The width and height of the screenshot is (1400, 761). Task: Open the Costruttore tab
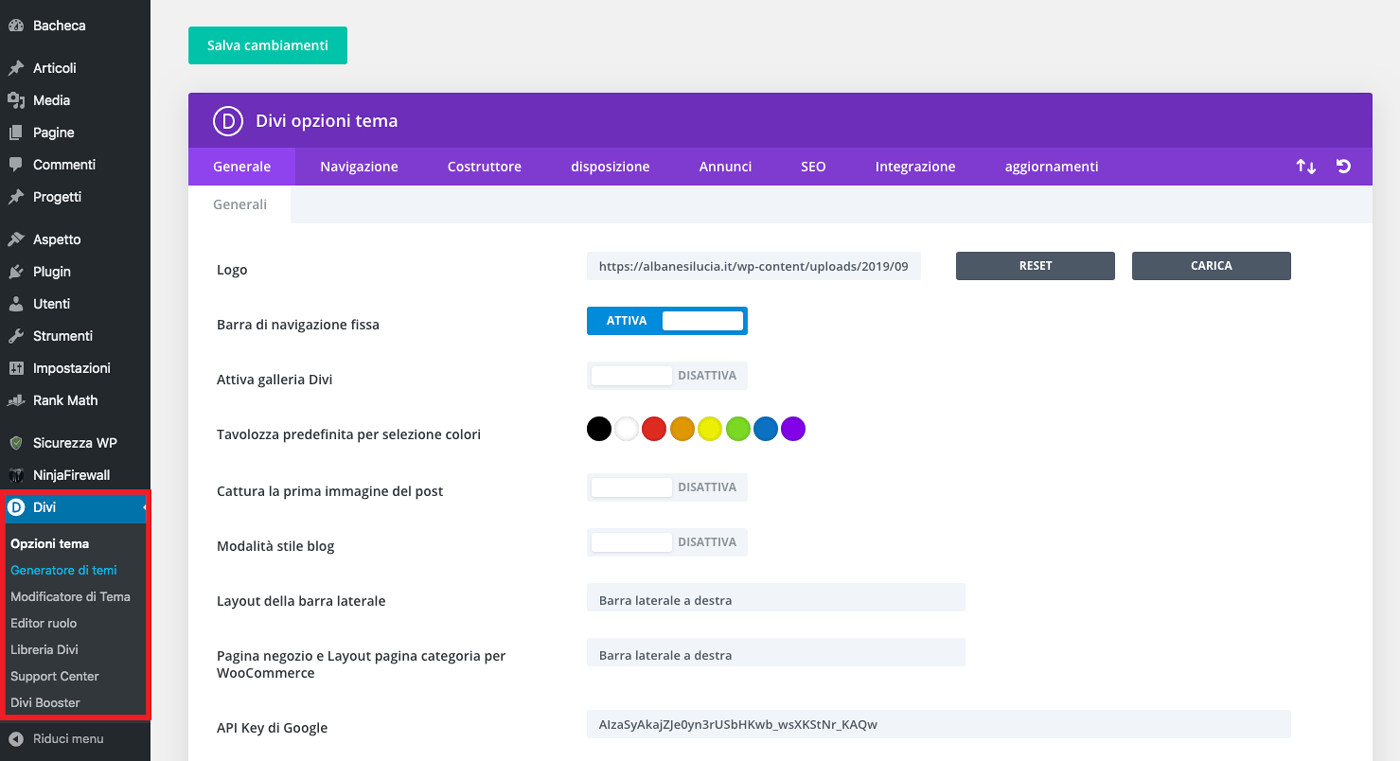click(484, 167)
